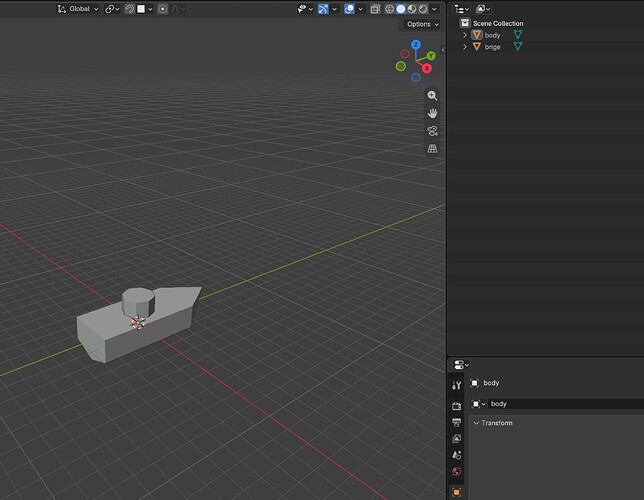
Task: Toggle proportional editing circle icon
Action: (x=163, y=9)
